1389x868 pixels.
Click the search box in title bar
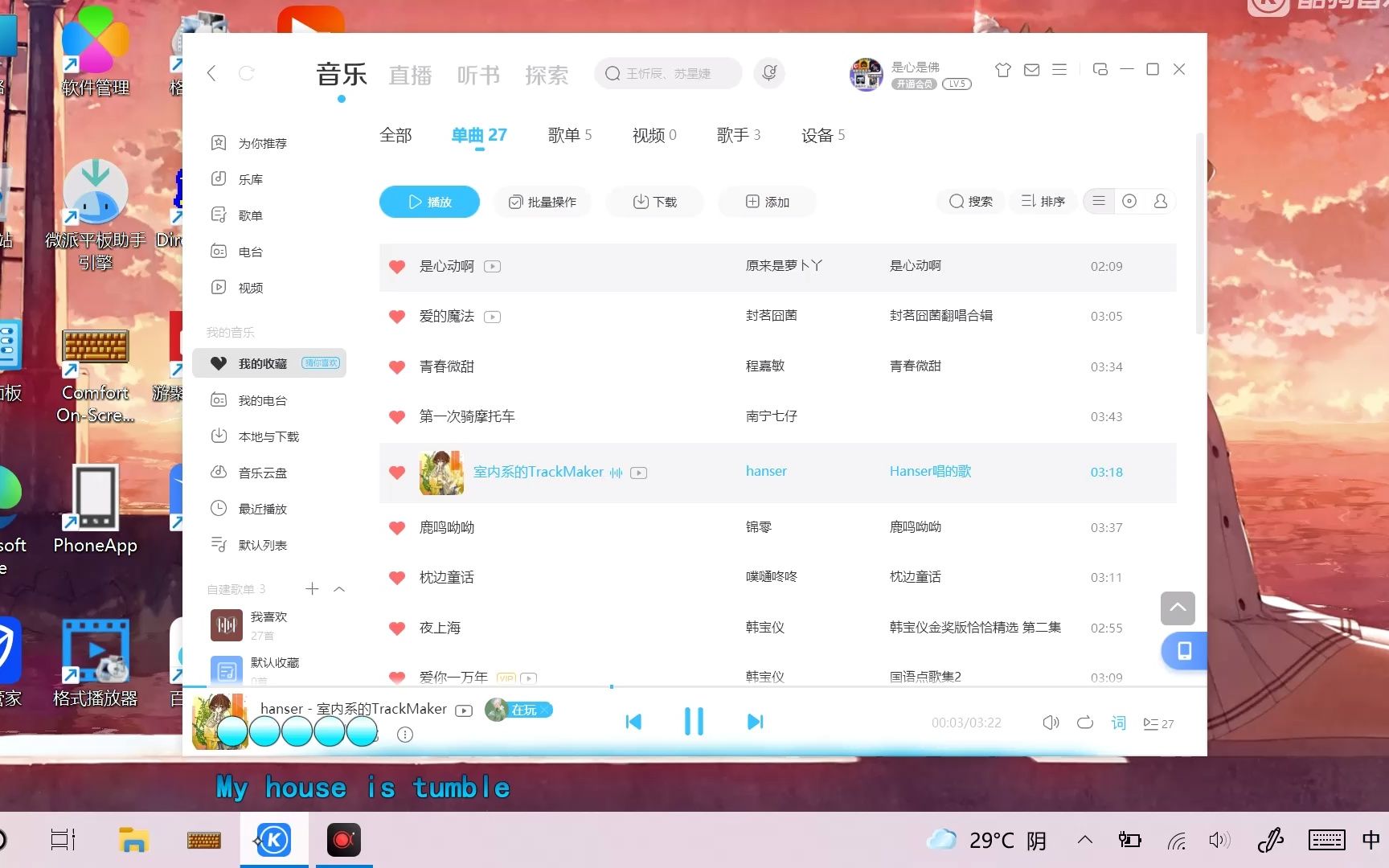668,73
